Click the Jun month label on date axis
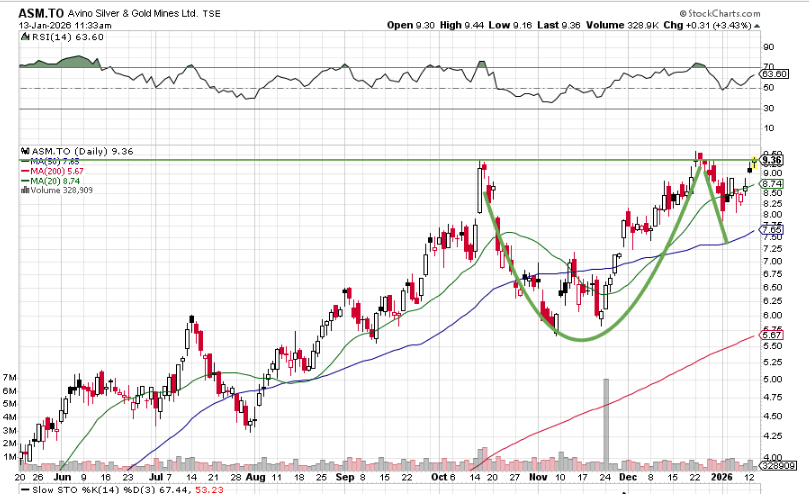The image size is (809, 494). tap(62, 477)
